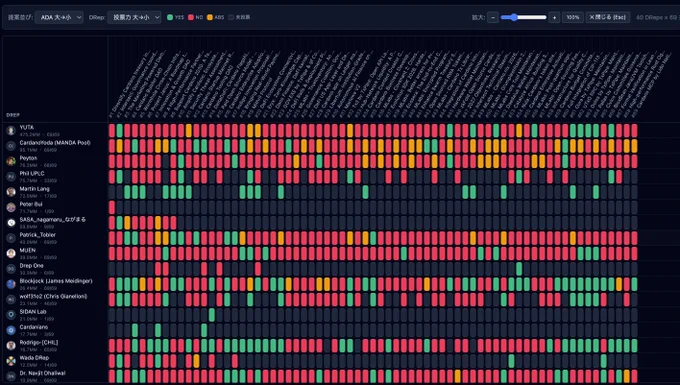The image size is (680, 385).
Task: Click the red NO legend swatch
Action: coord(191,17)
